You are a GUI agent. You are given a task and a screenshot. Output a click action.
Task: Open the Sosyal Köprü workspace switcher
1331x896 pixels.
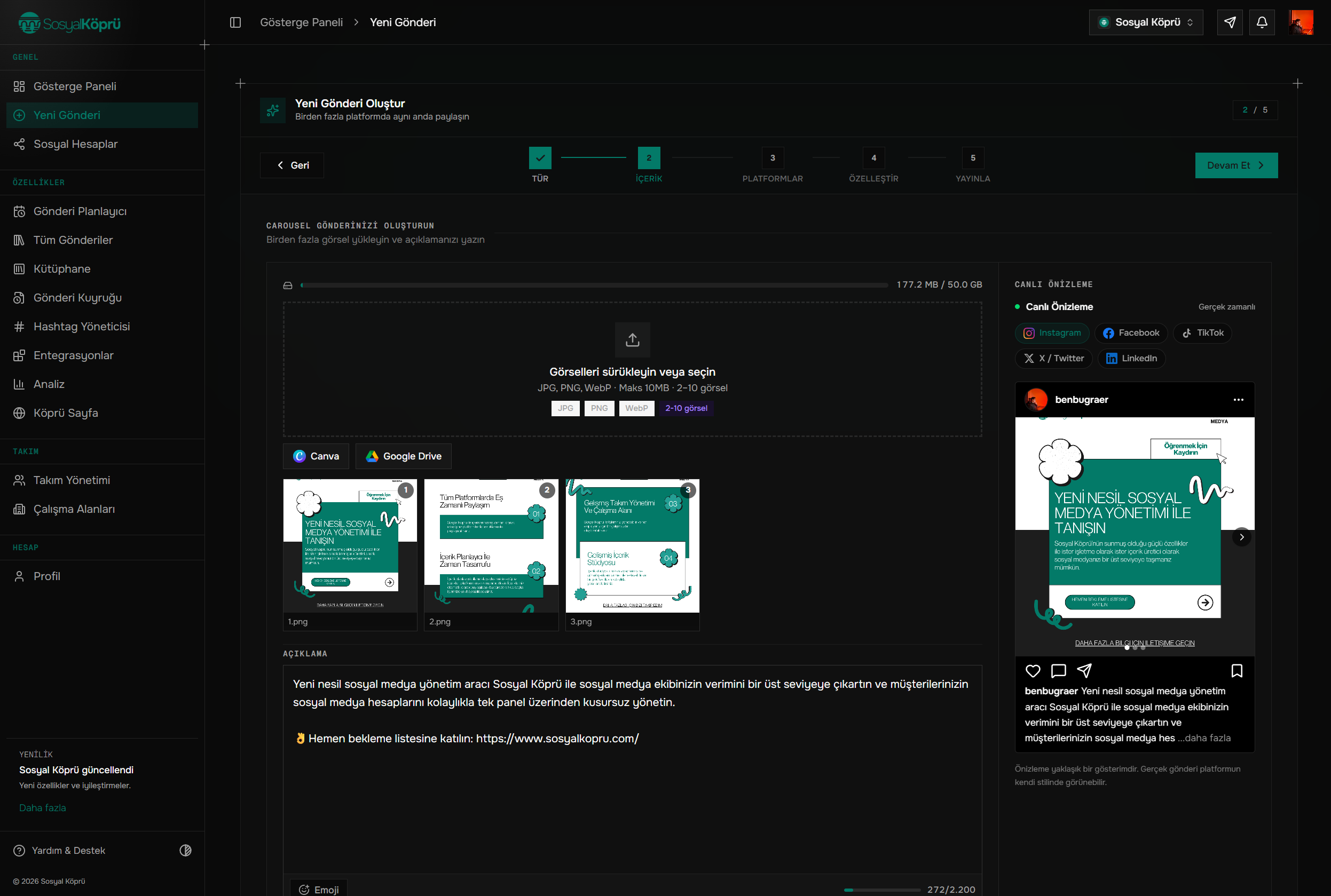point(1146,22)
